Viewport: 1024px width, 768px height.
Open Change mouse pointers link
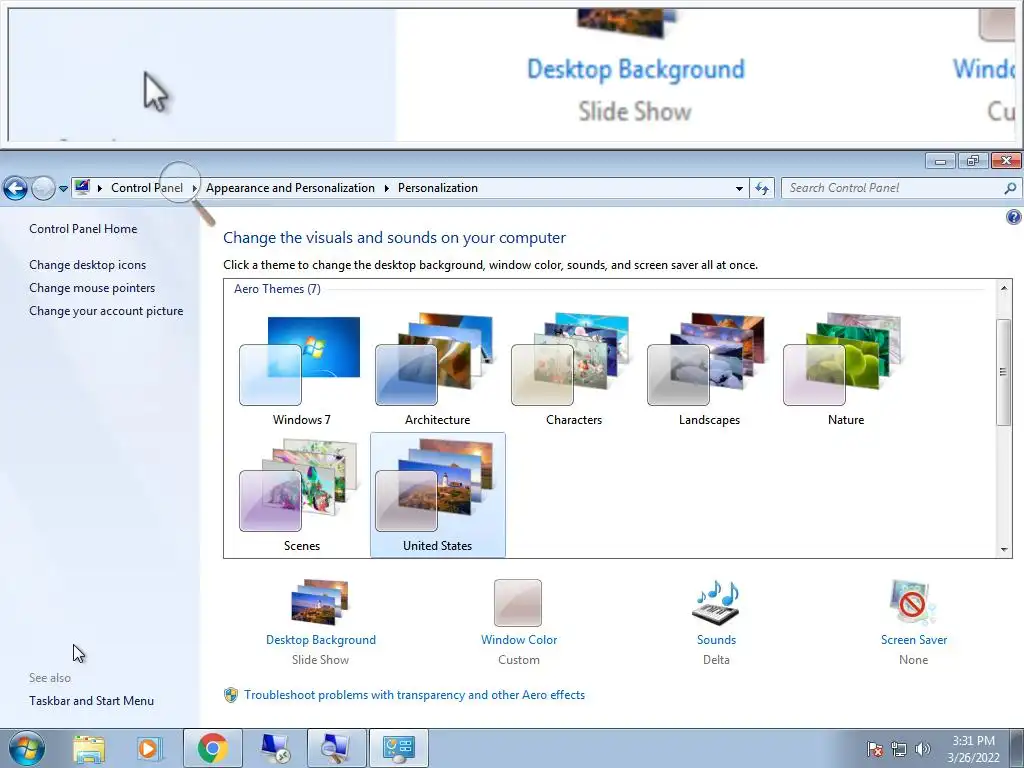point(92,287)
